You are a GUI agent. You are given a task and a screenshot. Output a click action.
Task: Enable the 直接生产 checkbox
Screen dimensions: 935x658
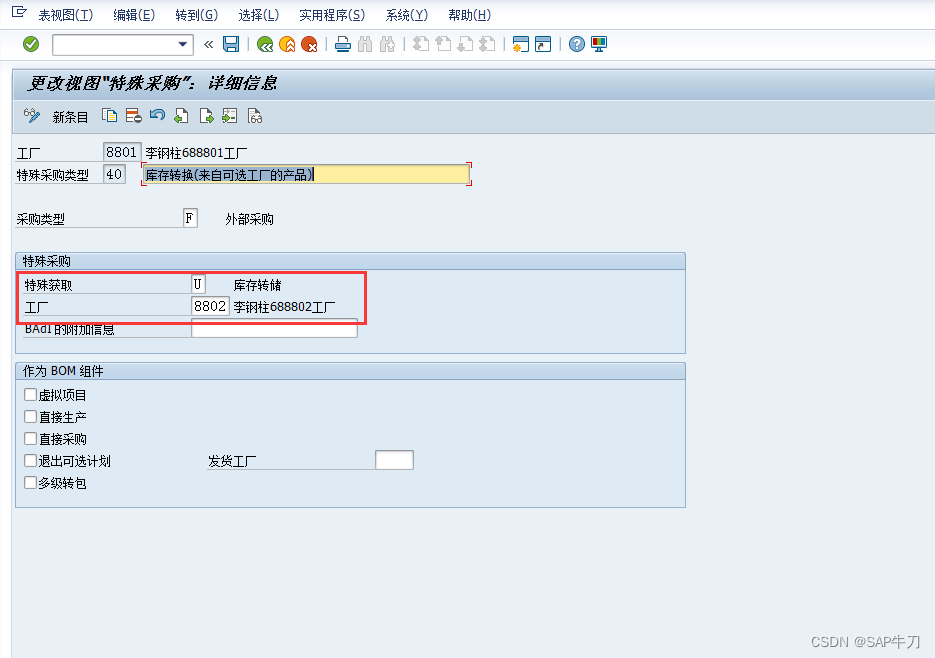30,416
